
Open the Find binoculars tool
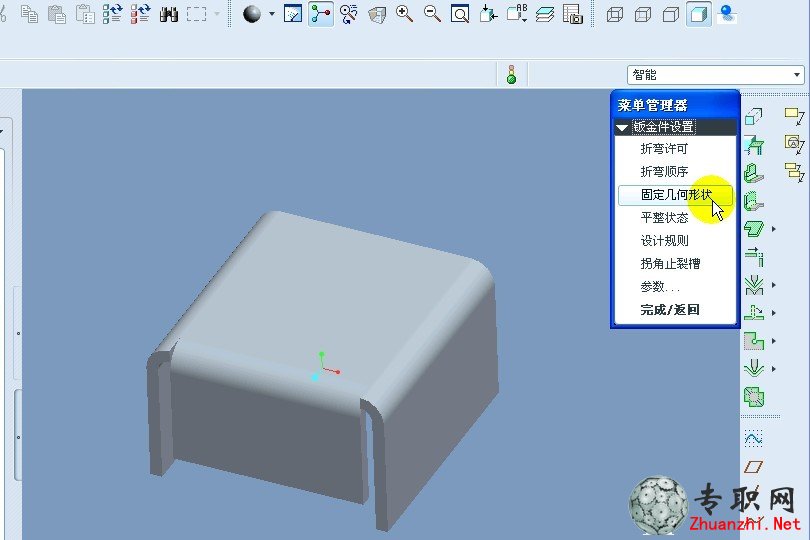pyautogui.click(x=168, y=14)
